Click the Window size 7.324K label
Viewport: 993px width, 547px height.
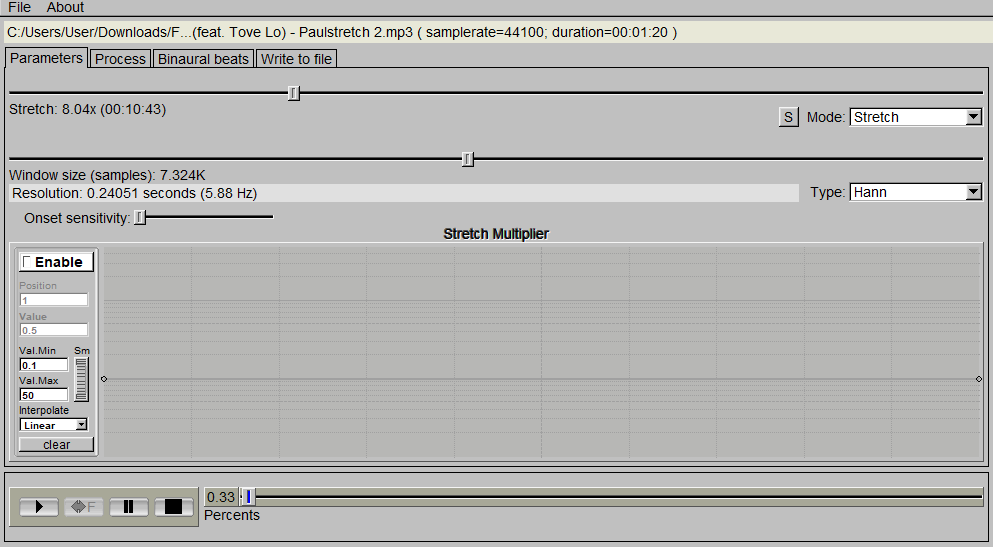tap(107, 175)
